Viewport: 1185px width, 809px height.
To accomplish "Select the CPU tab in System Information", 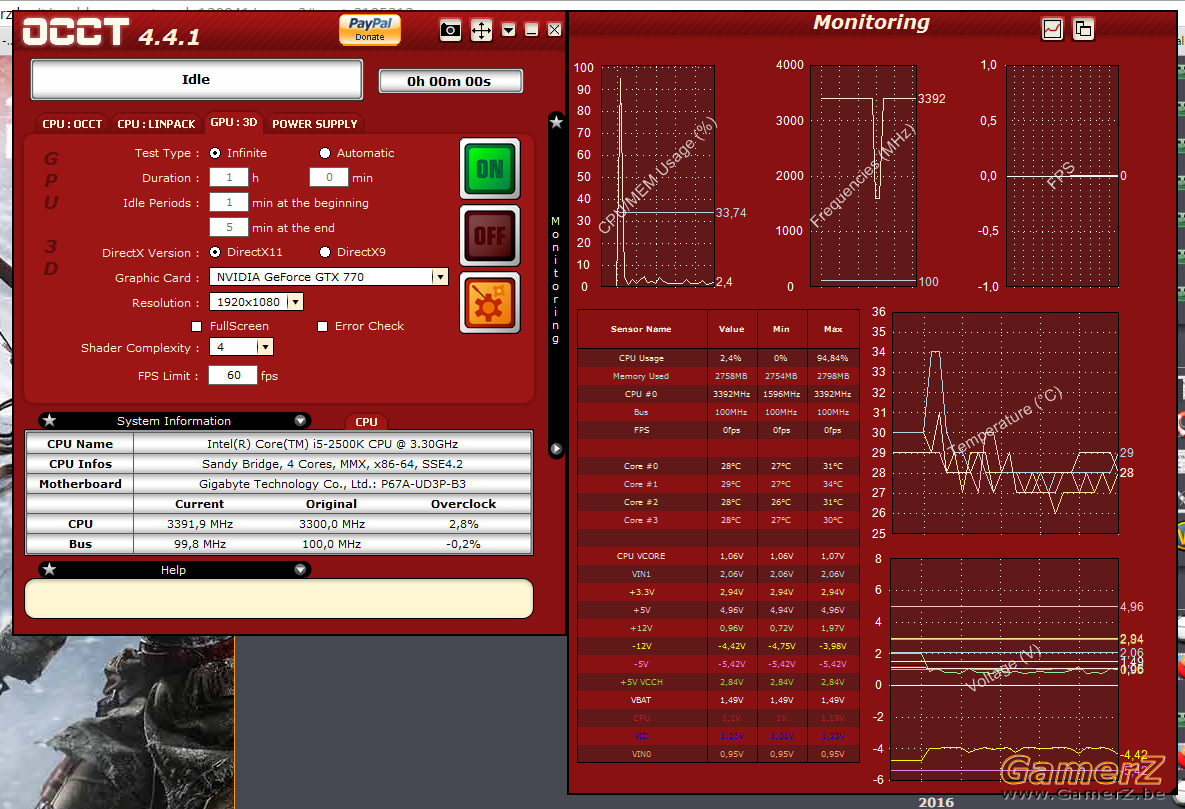I will pyautogui.click(x=366, y=422).
